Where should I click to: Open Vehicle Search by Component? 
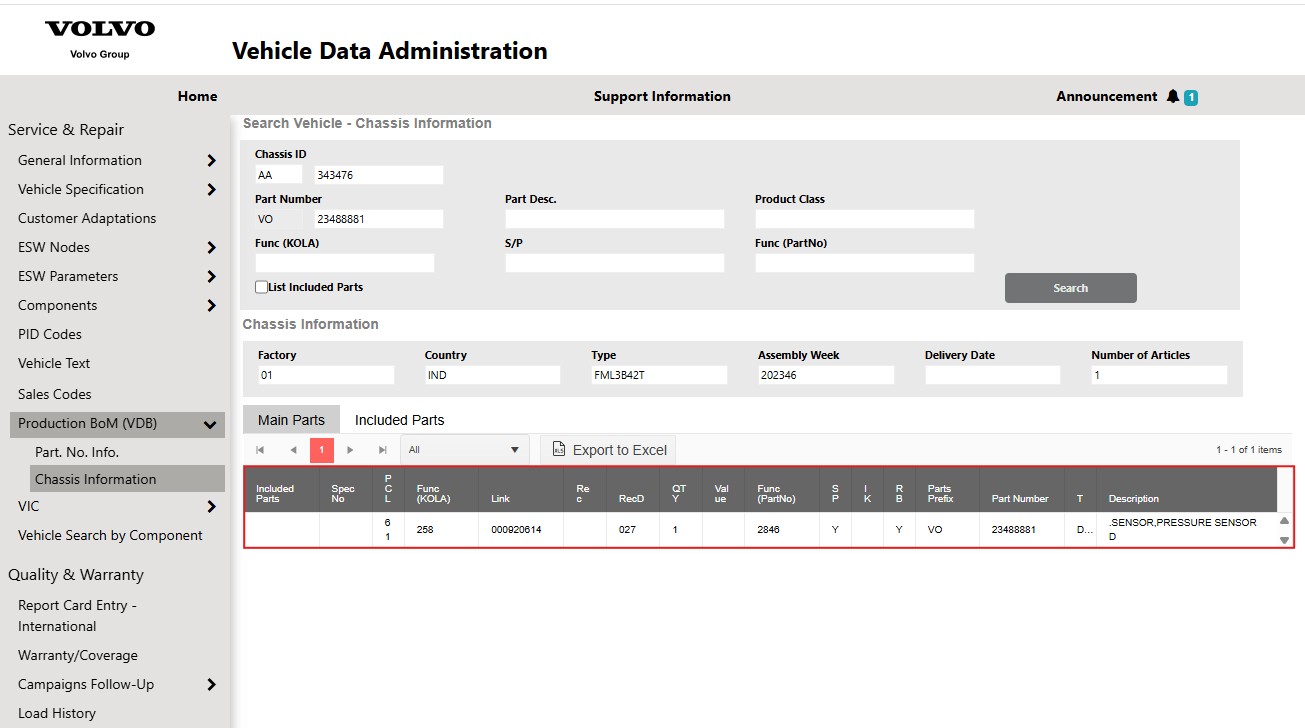point(110,535)
